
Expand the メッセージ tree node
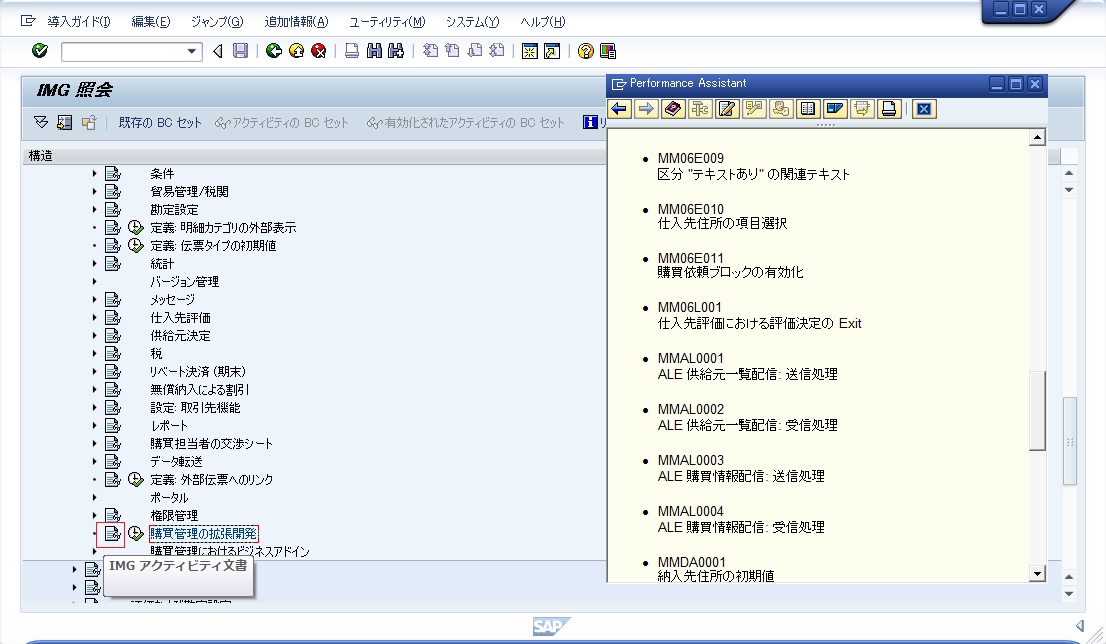[94, 299]
